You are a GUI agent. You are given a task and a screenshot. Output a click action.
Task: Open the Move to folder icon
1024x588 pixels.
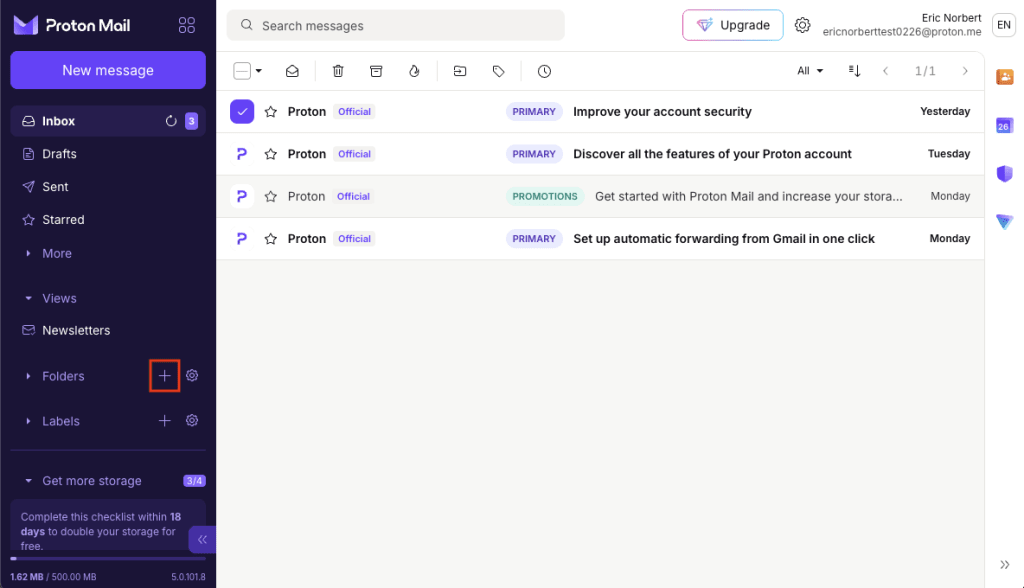click(x=460, y=71)
